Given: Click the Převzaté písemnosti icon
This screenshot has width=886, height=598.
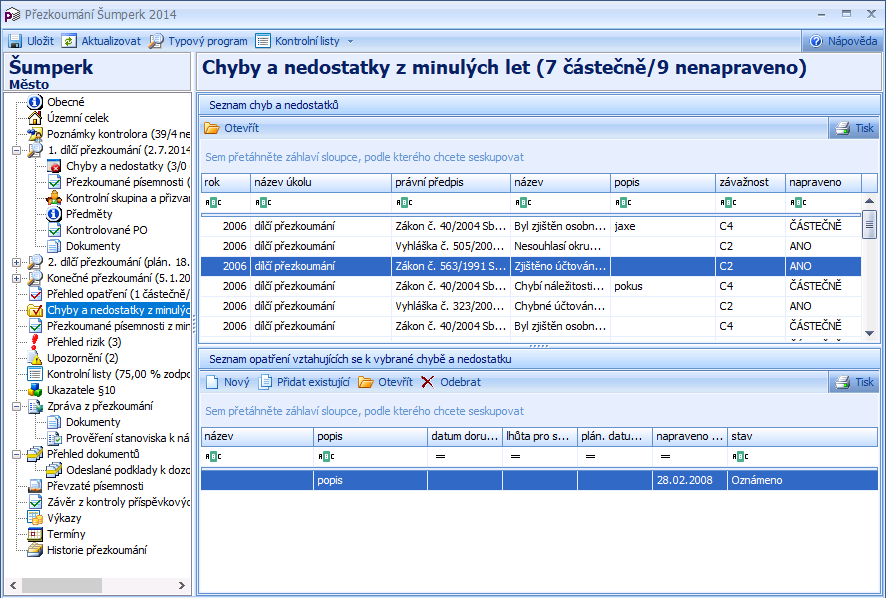Looking at the screenshot, I should tap(35, 486).
